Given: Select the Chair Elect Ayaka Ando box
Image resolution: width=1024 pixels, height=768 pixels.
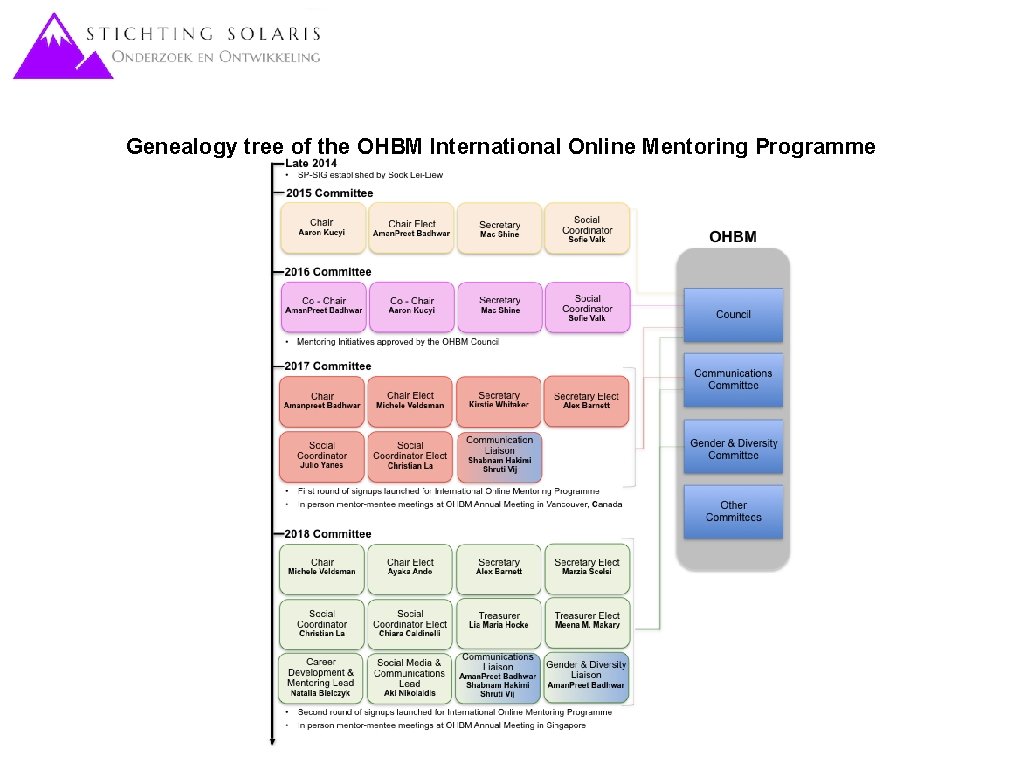Looking at the screenshot, I should pos(410,569).
